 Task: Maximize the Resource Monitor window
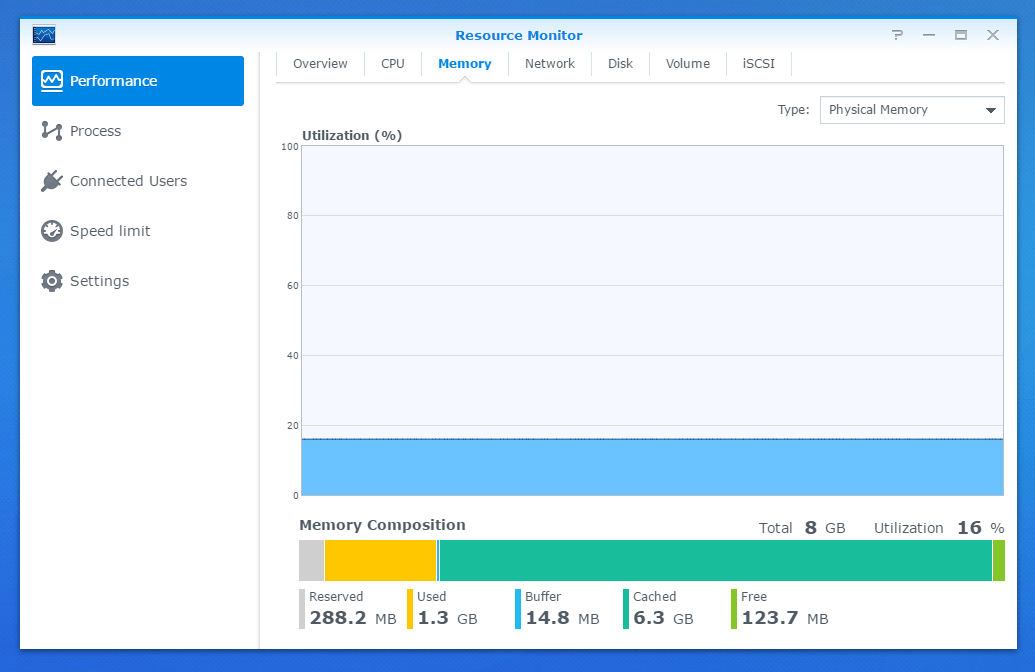[961, 35]
